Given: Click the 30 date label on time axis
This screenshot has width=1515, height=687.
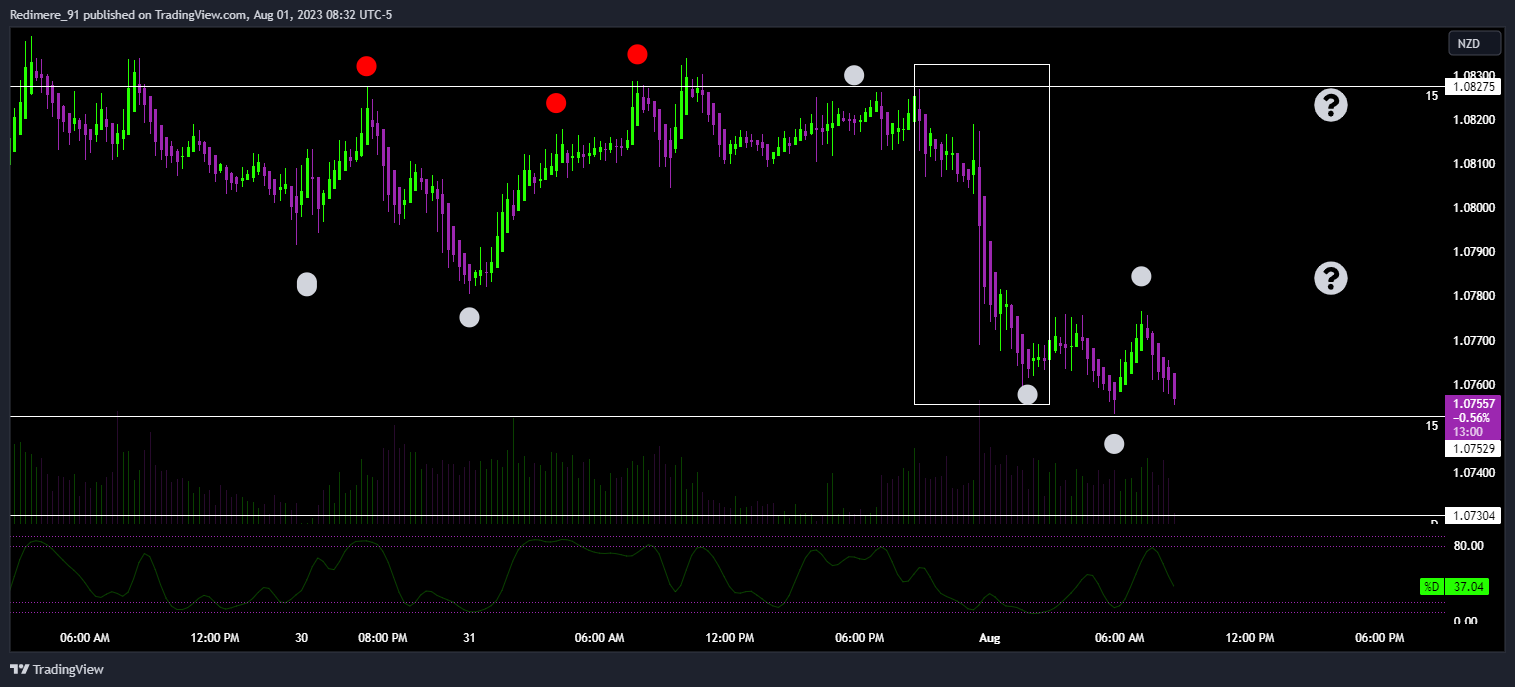Looking at the screenshot, I should (x=302, y=638).
